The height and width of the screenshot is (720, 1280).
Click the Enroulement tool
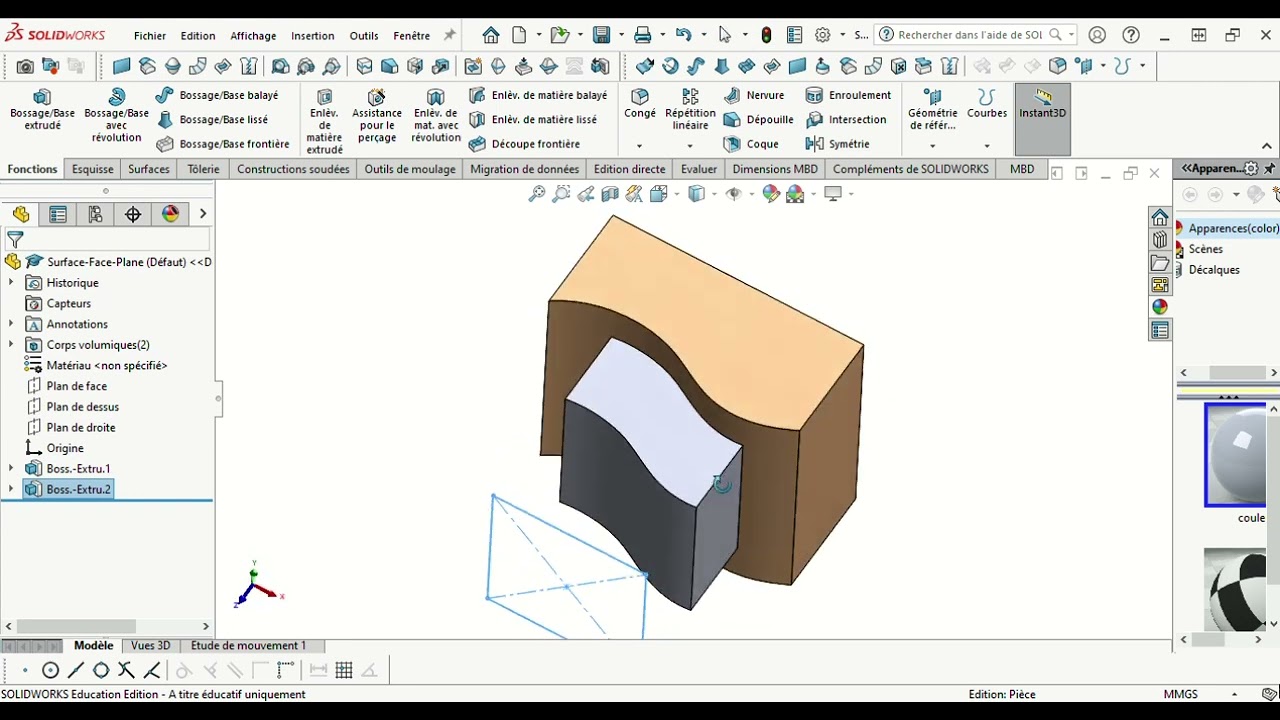pos(849,95)
